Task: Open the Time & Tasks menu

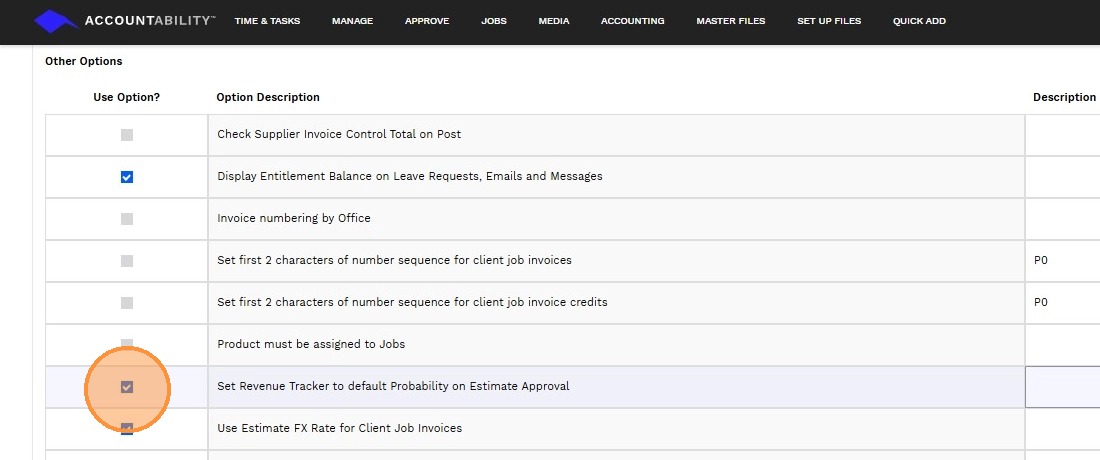Action: 267,21
